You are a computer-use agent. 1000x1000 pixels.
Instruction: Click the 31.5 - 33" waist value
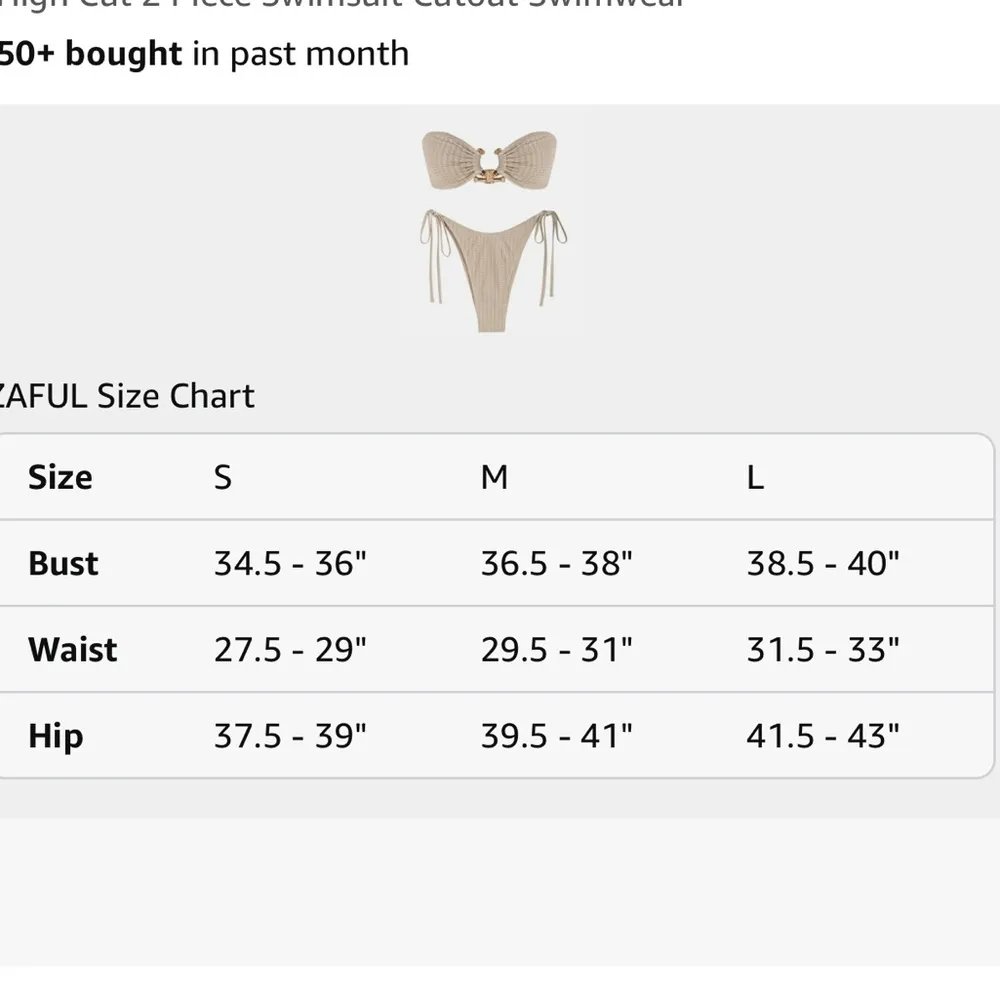tap(823, 650)
